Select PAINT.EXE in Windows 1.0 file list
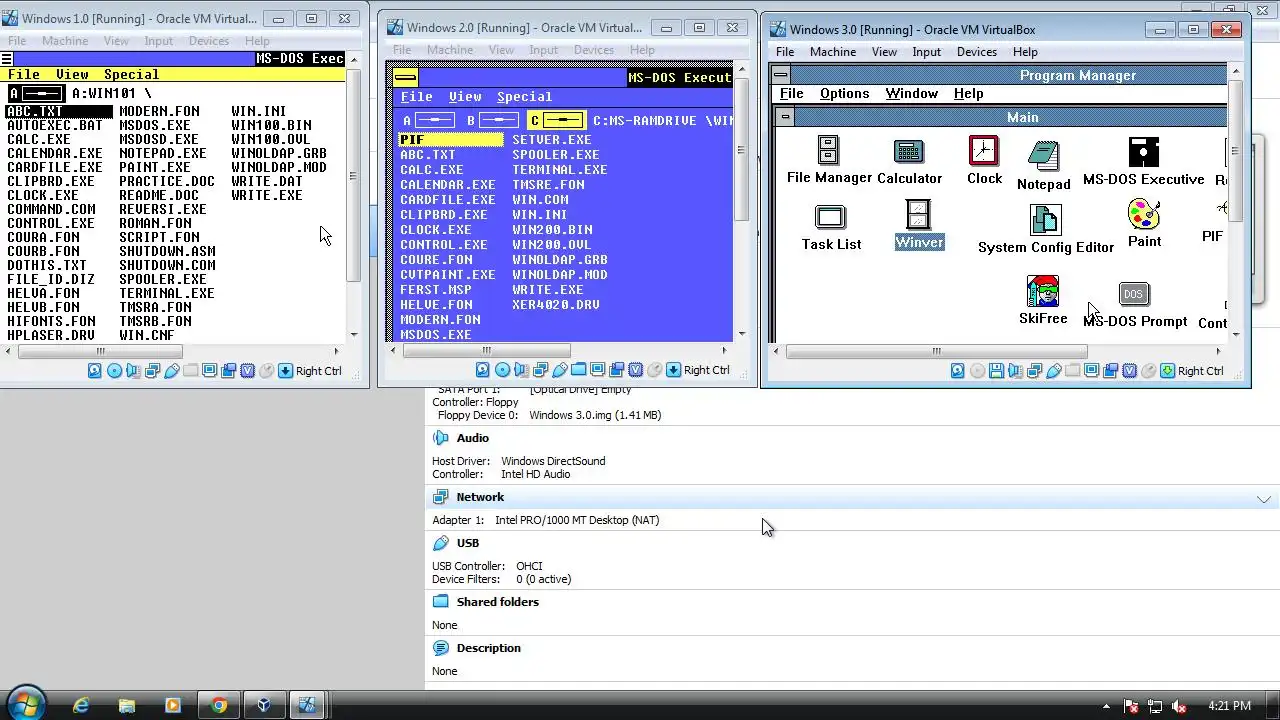This screenshot has width=1280, height=720. pos(154,167)
